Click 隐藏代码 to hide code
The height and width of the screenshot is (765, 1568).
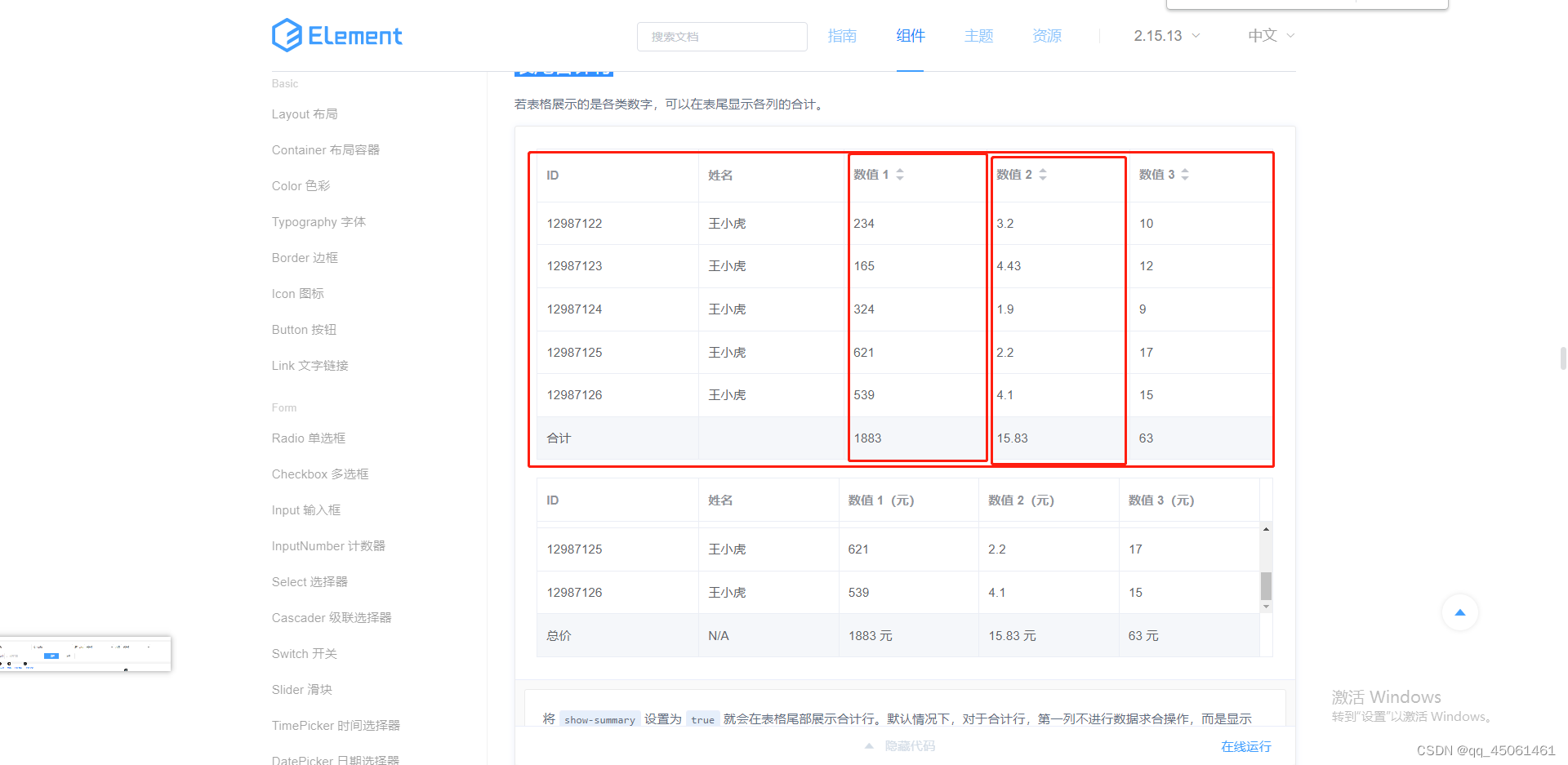[x=910, y=746]
